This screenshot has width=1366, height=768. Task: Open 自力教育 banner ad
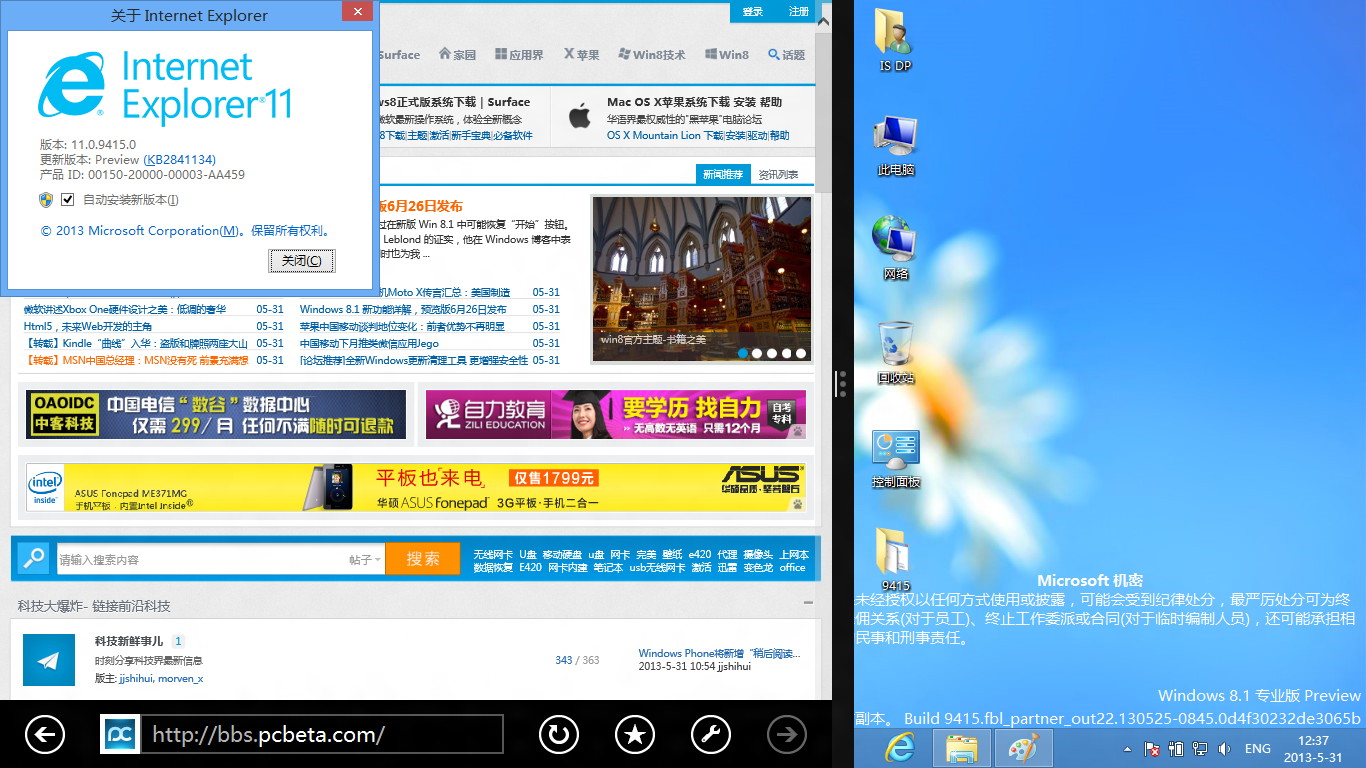pyautogui.click(x=615, y=415)
